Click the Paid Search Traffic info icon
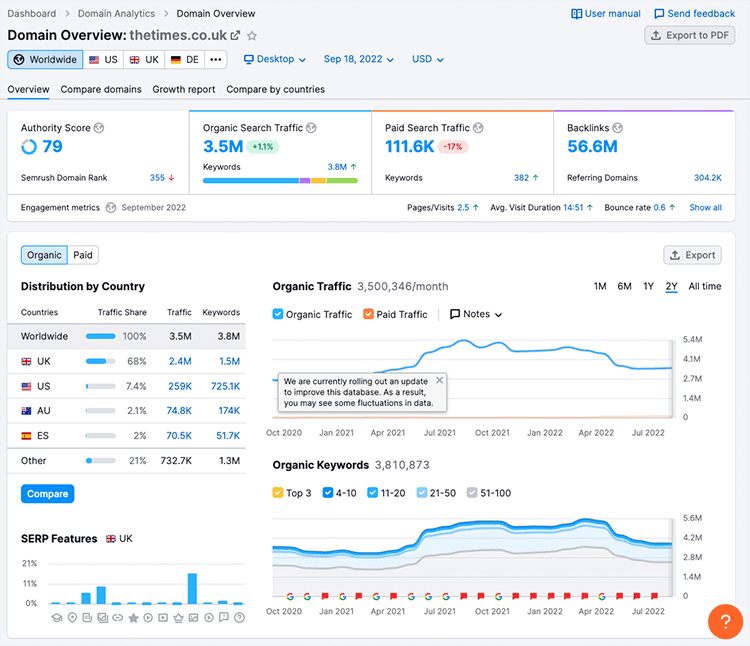Screen dimensions: 750x646 (x=478, y=128)
